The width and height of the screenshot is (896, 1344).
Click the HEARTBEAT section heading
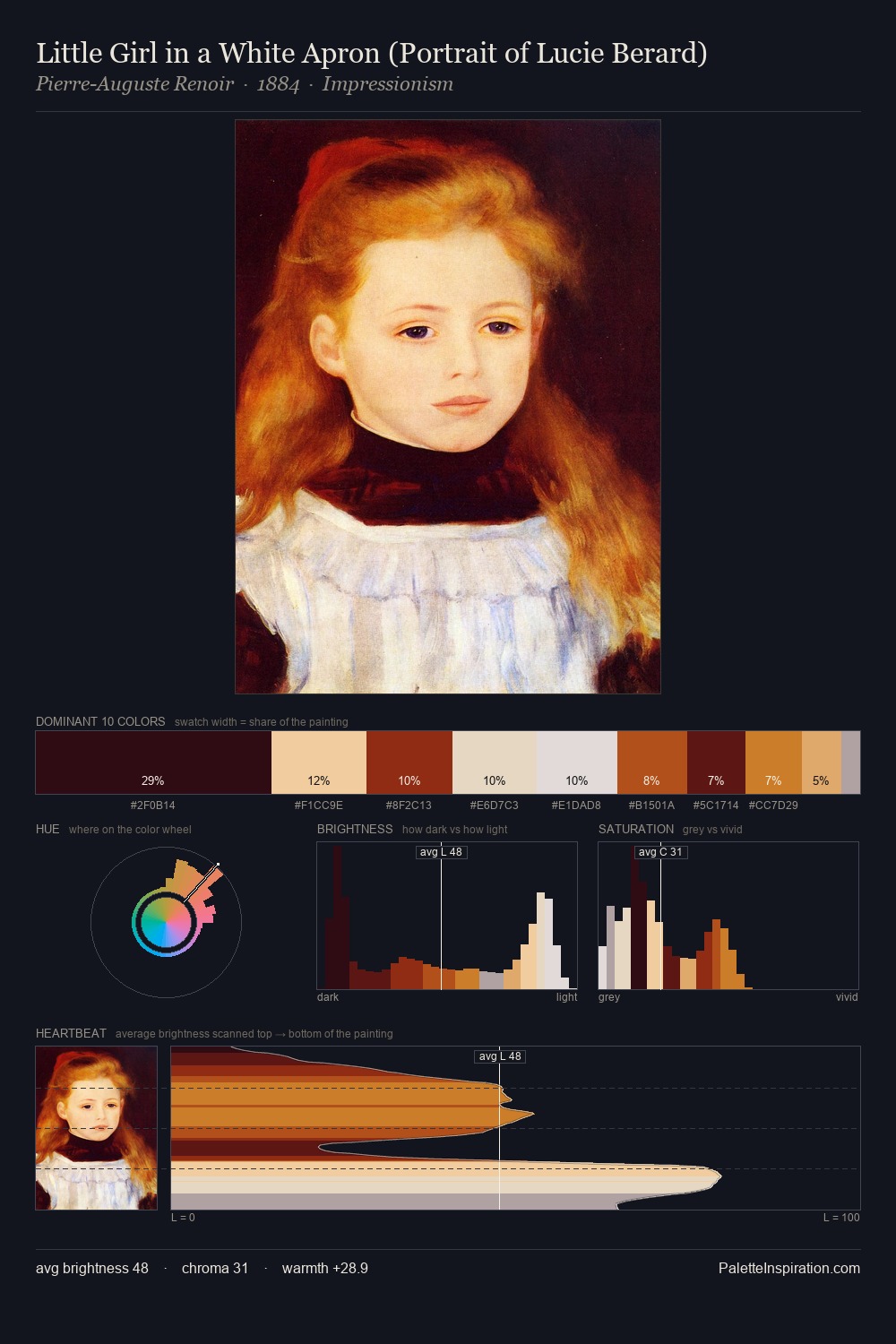[x=71, y=1033]
